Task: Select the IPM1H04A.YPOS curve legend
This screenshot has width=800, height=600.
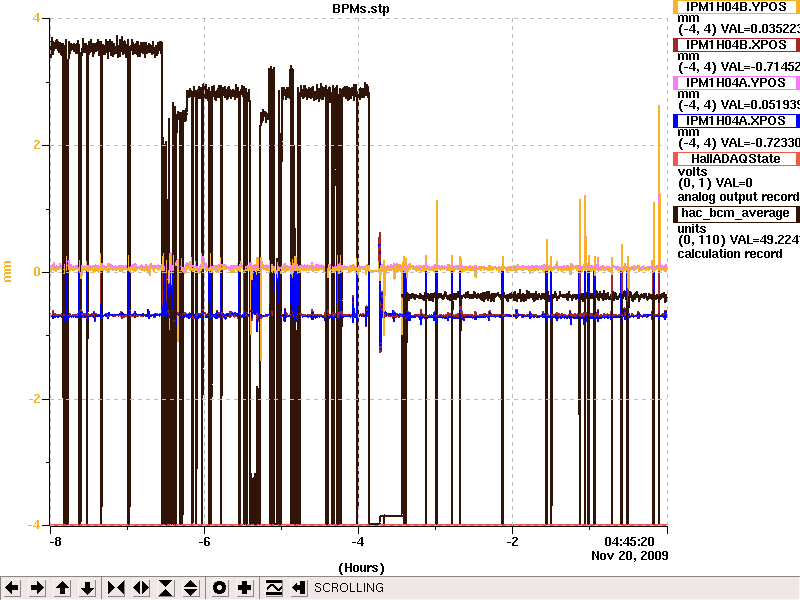Action: (736, 83)
